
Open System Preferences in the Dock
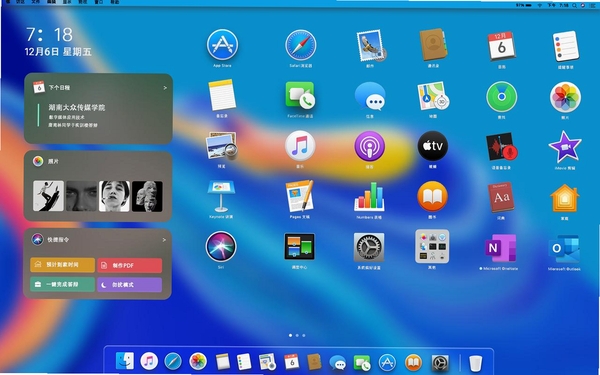pos(440,362)
